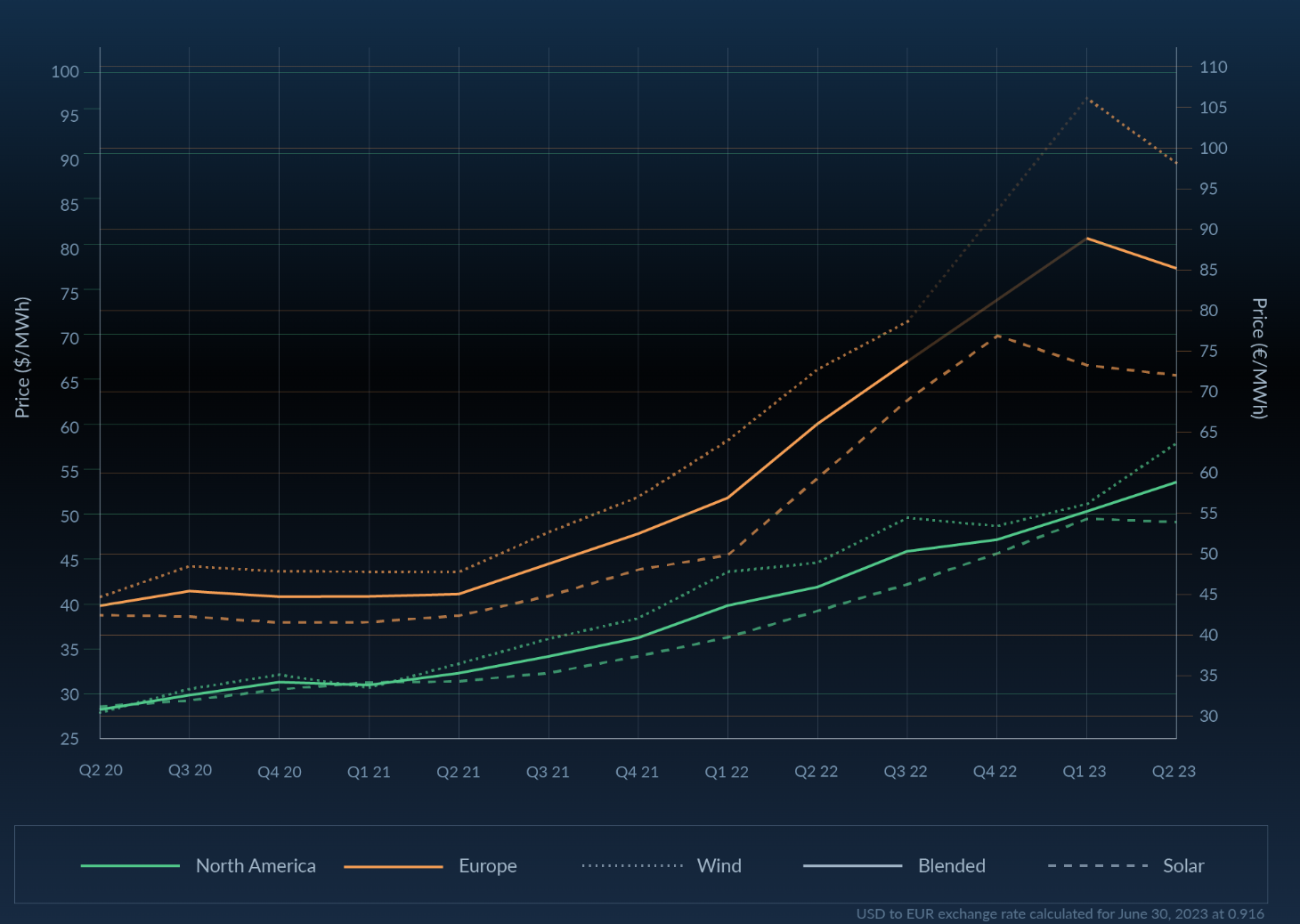
Task: Click the Europe wind peak at Q1 23
Action: click(x=1086, y=98)
